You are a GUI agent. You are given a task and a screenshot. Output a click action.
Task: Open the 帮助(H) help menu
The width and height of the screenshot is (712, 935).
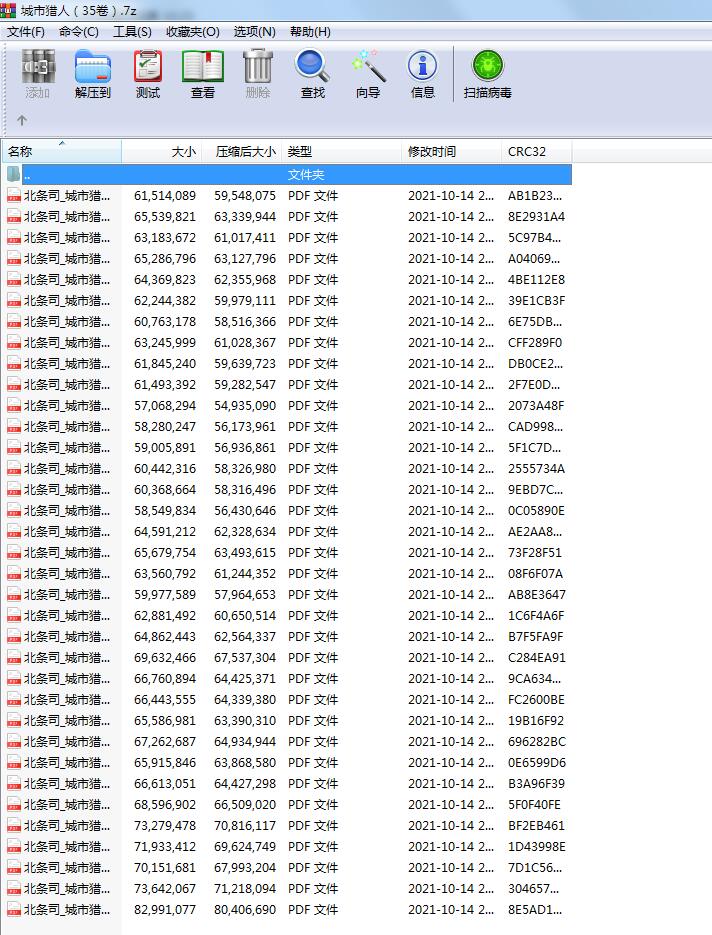coord(310,32)
